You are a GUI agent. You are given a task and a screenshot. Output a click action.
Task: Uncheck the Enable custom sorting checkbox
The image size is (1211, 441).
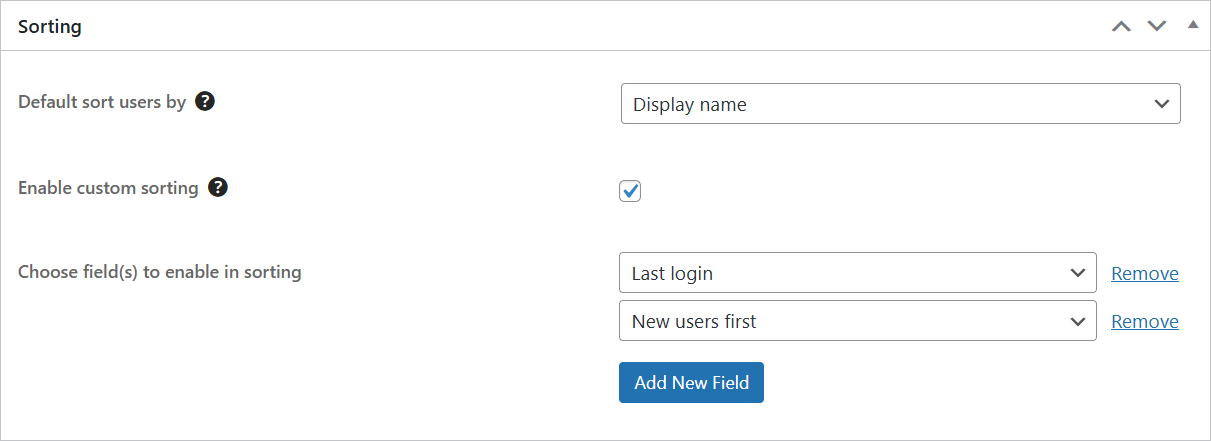[630, 191]
